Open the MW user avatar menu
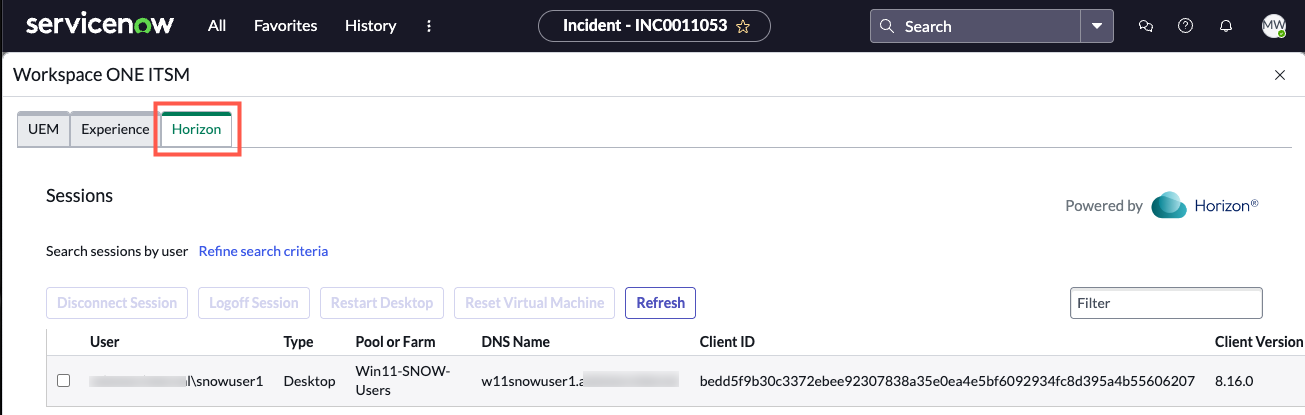The width and height of the screenshot is (1305, 415). coord(1273,26)
